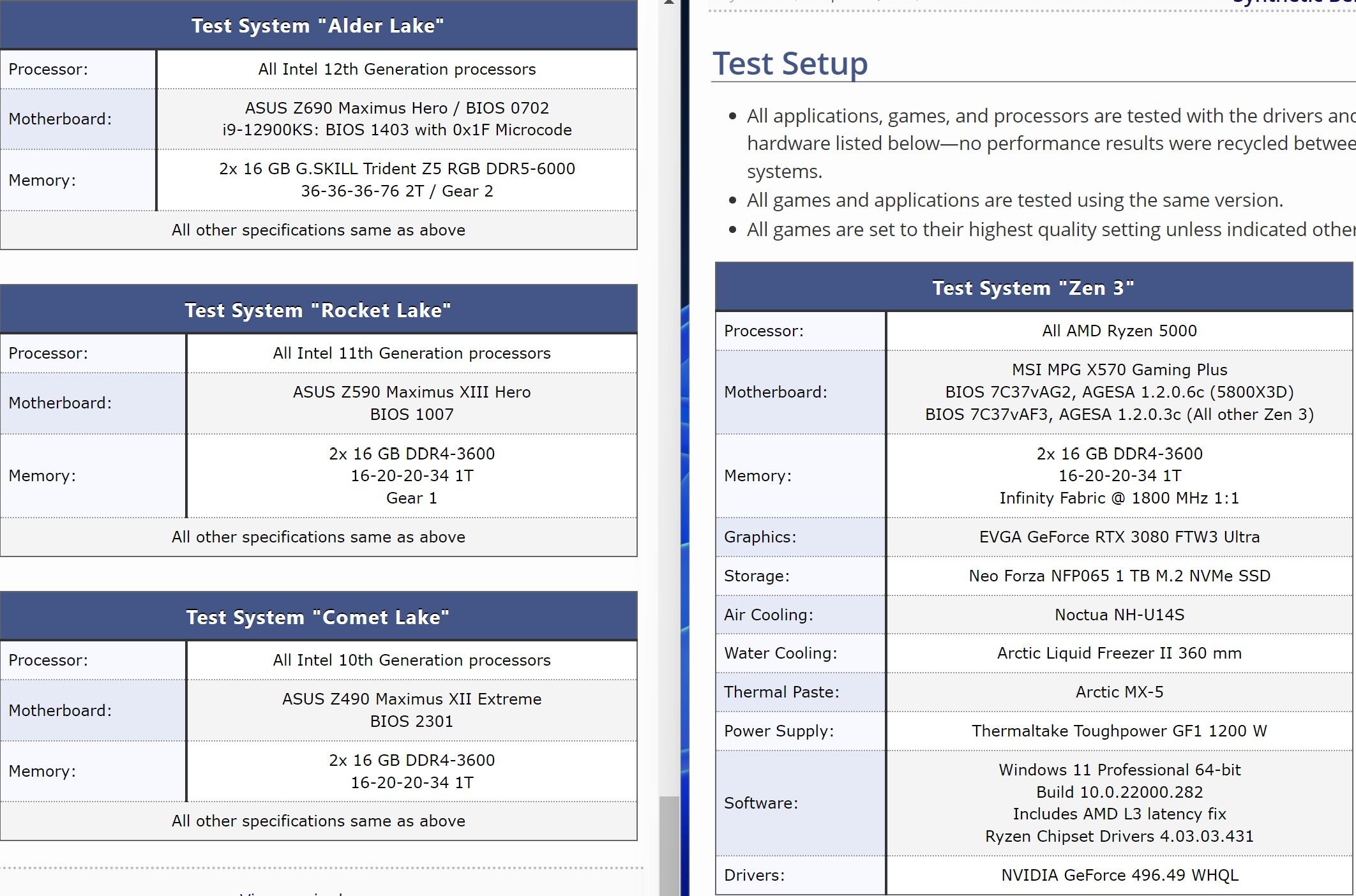
Task: Click the 'Water Cooling:' row label
Action: pos(780,653)
